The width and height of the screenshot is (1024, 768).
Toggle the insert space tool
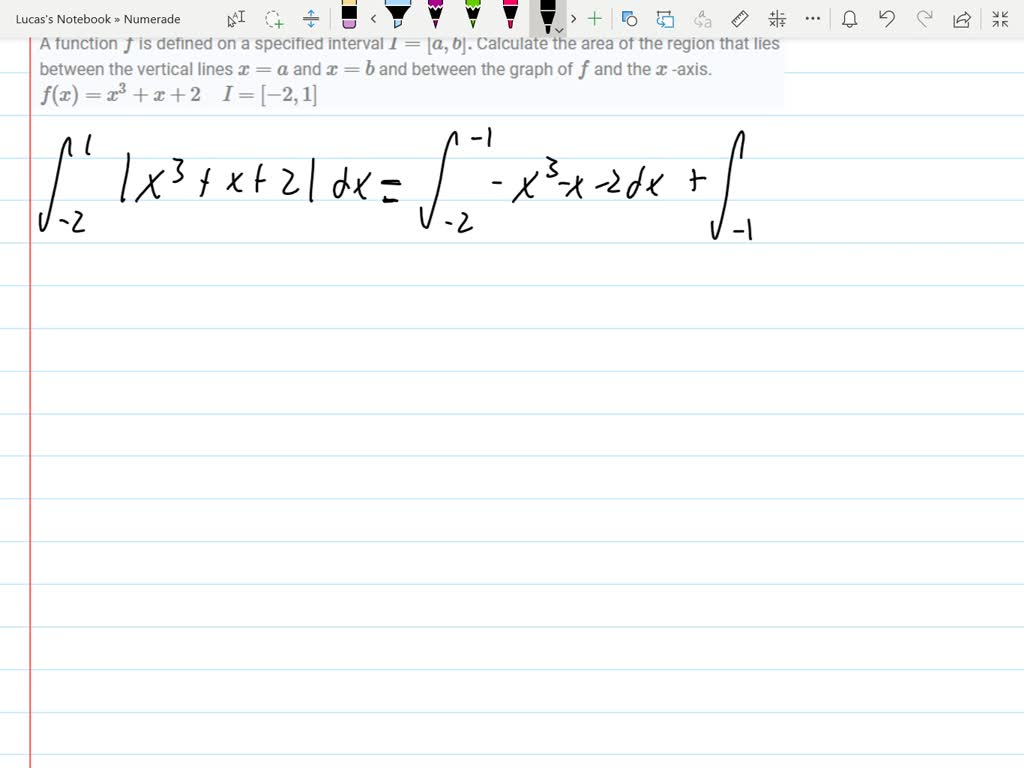(310, 17)
